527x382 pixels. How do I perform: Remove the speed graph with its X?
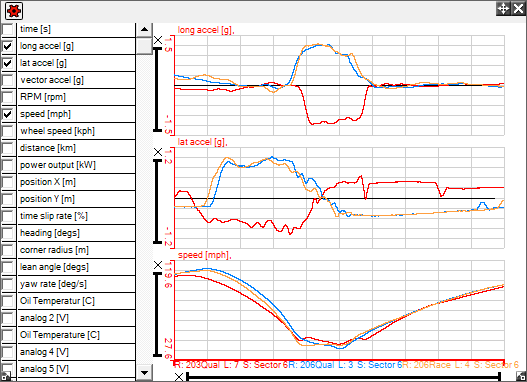[158, 265]
